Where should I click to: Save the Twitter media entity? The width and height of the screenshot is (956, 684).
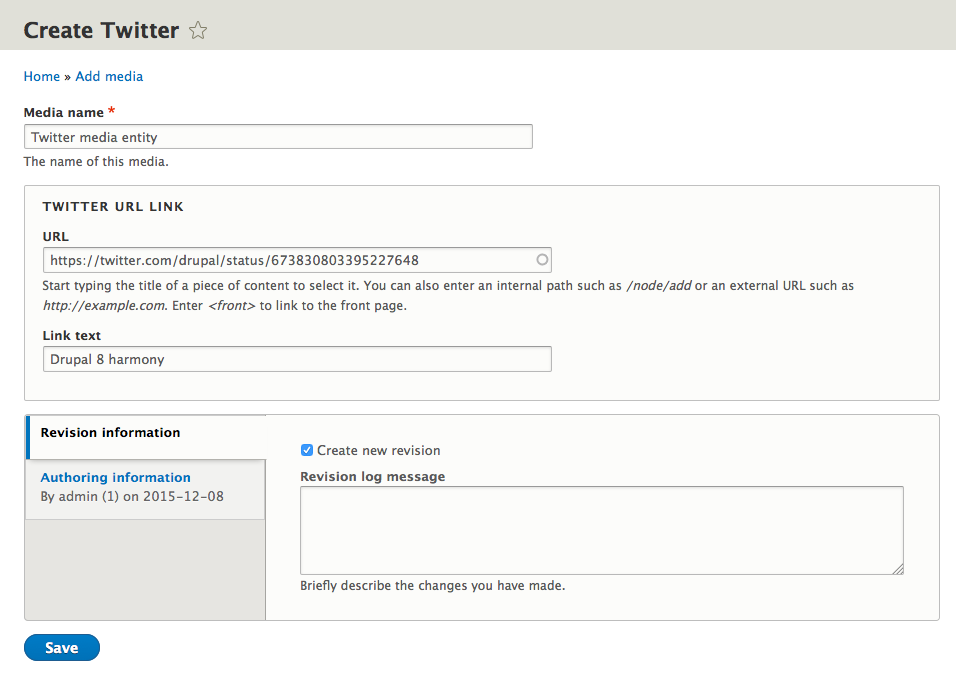(x=62, y=647)
